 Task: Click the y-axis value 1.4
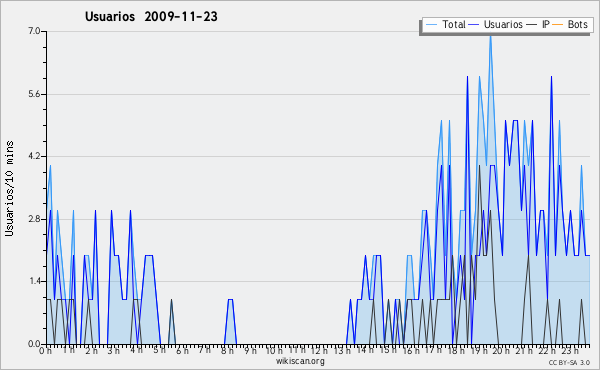[34, 281]
